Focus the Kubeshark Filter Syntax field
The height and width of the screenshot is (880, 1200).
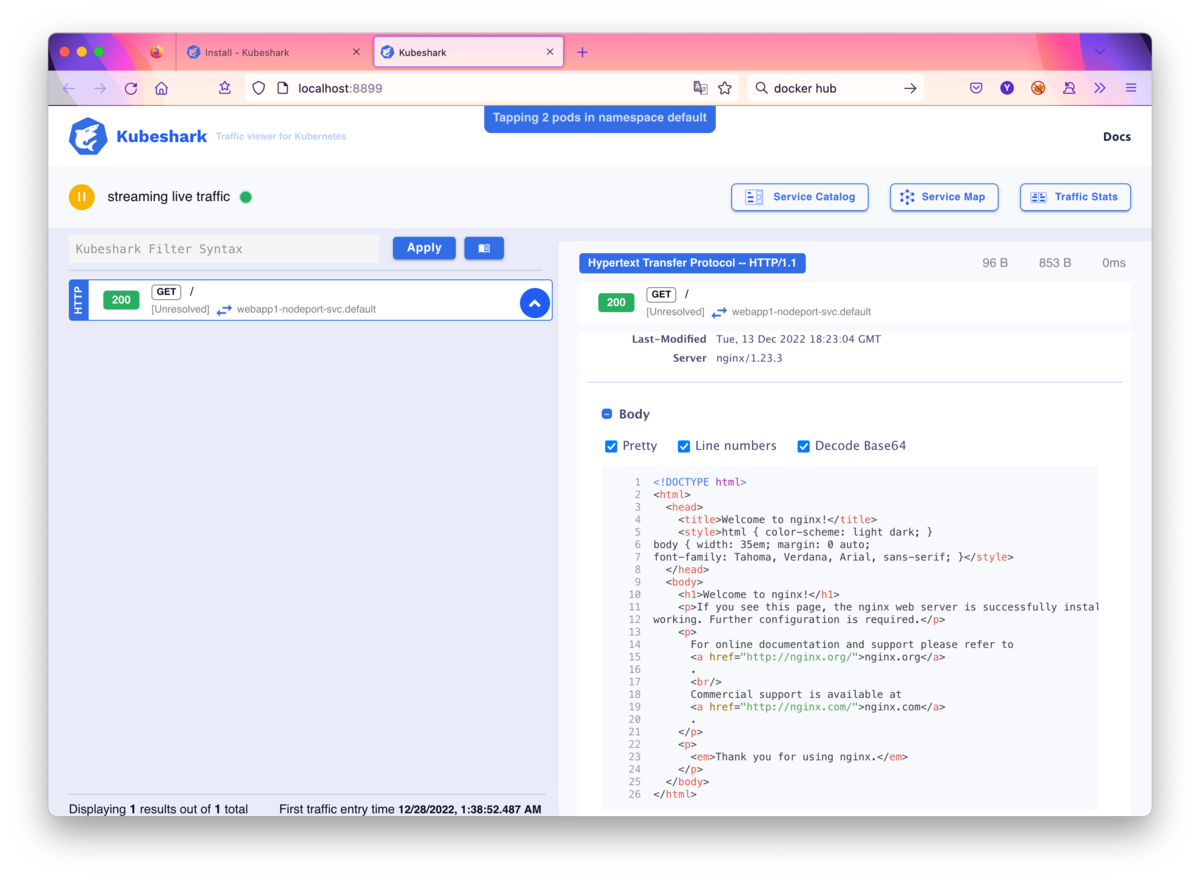click(x=224, y=249)
